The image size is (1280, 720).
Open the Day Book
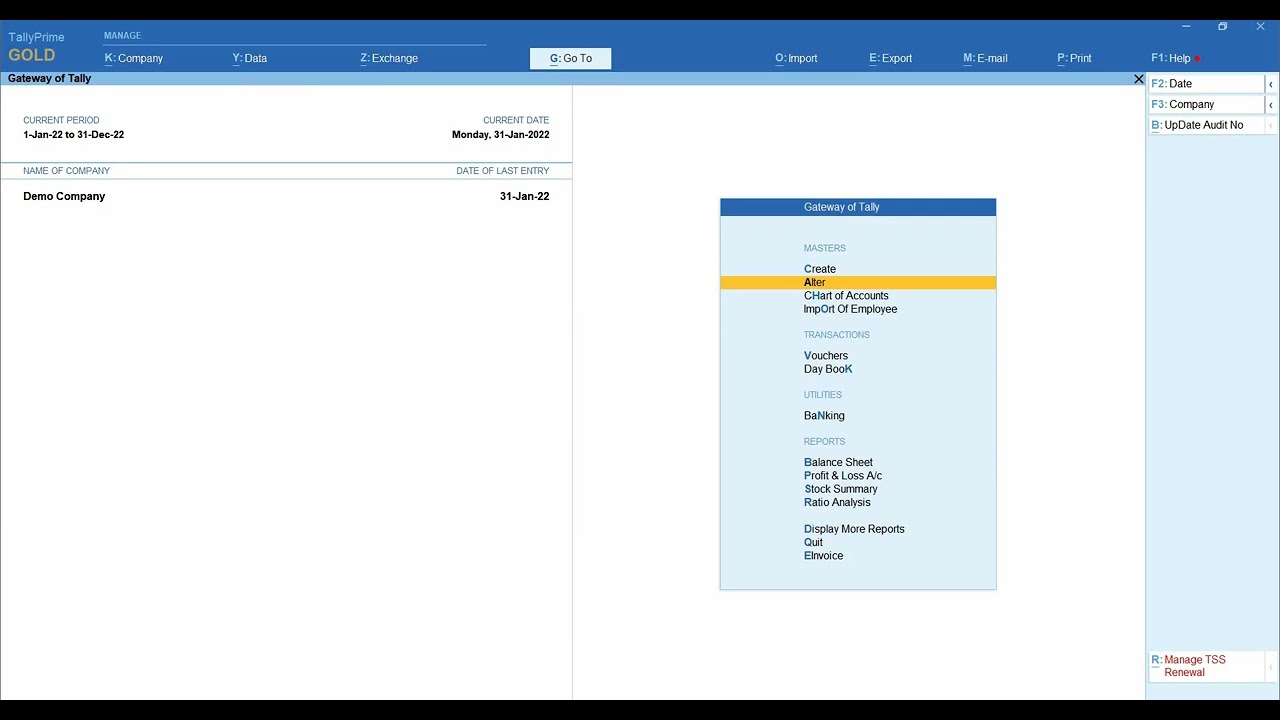point(828,369)
